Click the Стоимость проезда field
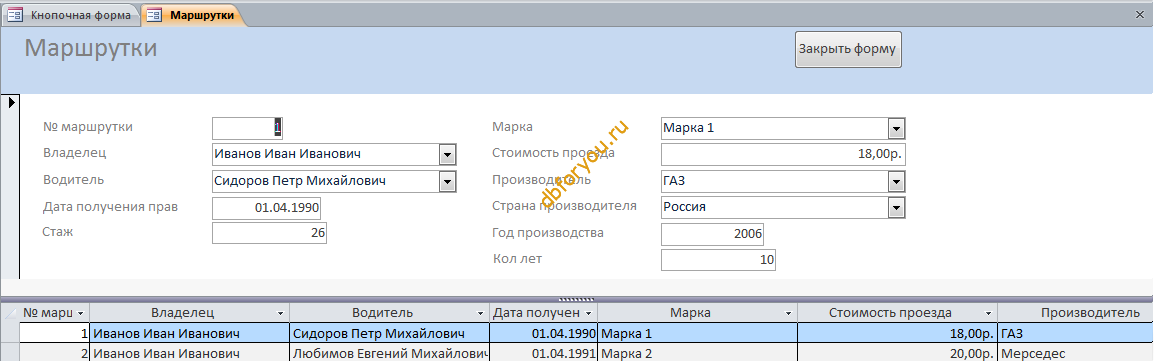This screenshot has height=361, width=1154. pos(783,154)
